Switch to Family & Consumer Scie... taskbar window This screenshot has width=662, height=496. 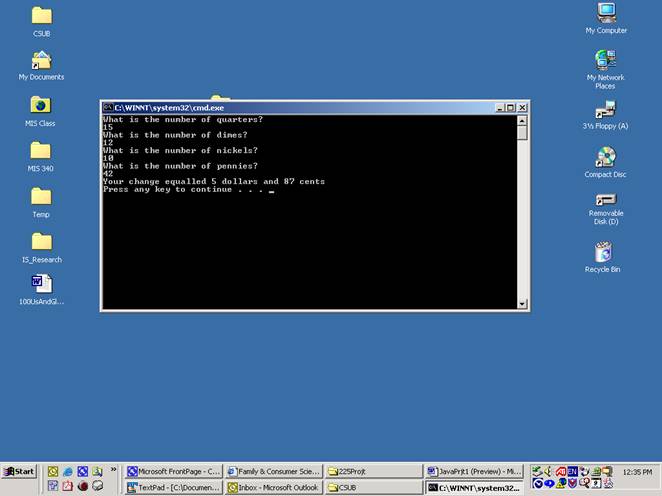pyautogui.click(x=274, y=472)
